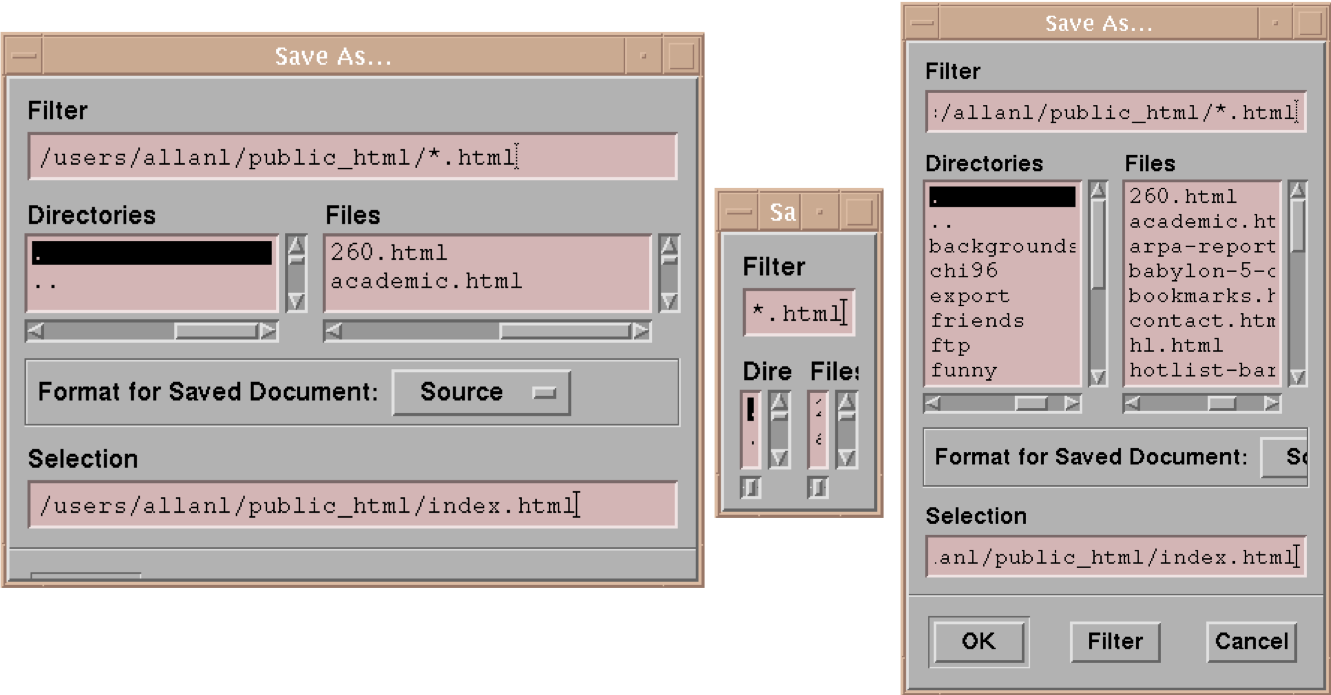1331x695 pixels.
Task: Select bookmarks file
Action: pyautogui.click(x=1202, y=296)
